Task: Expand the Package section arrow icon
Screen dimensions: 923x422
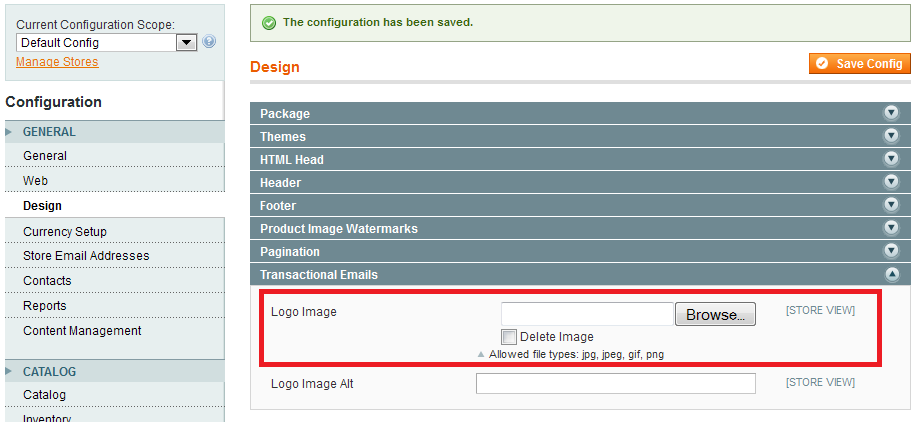Action: [x=891, y=113]
